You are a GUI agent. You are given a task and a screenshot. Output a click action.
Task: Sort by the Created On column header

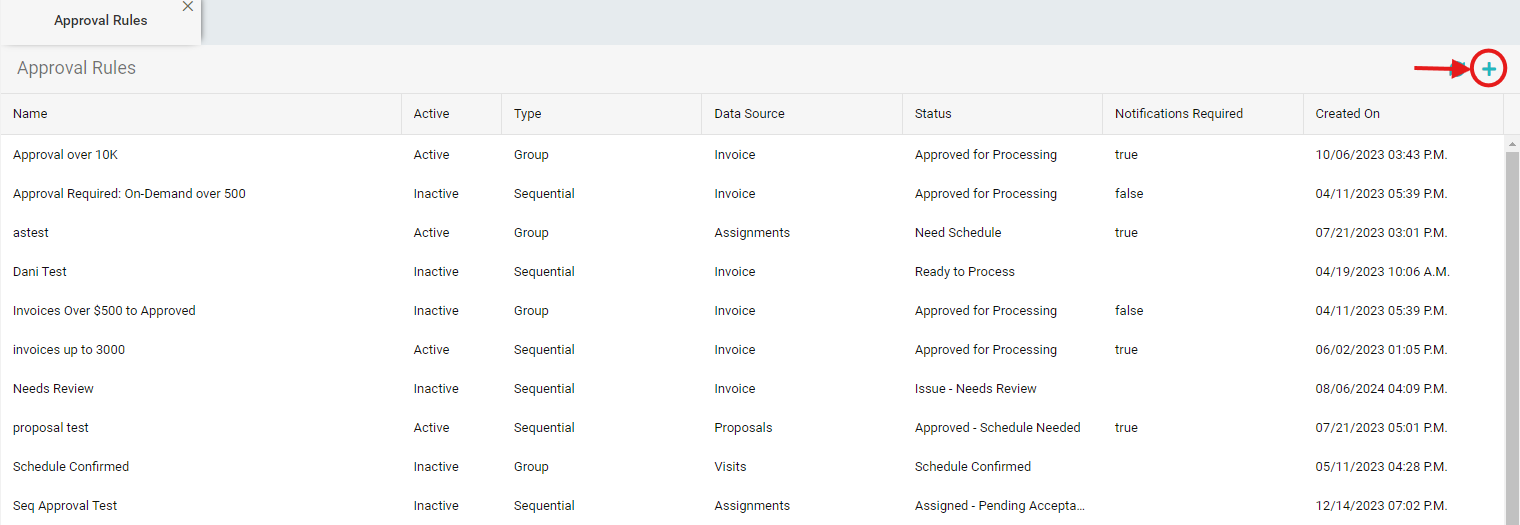tap(1347, 114)
